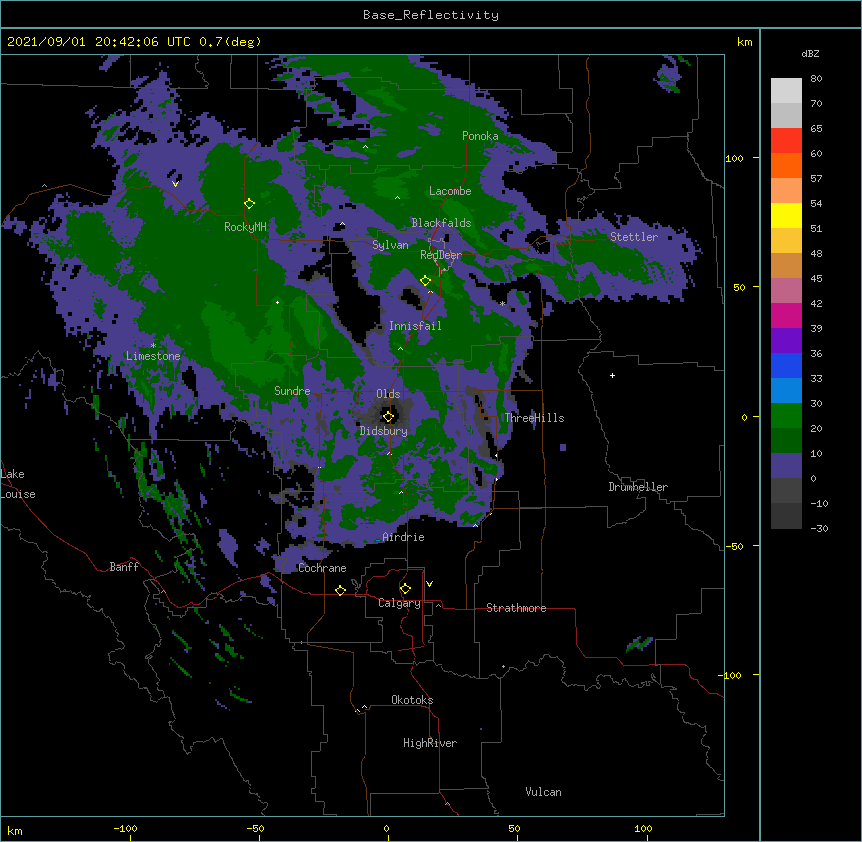Select the yellow diamond marker below Cochrane
This screenshot has width=862, height=842.
pyautogui.click(x=340, y=590)
